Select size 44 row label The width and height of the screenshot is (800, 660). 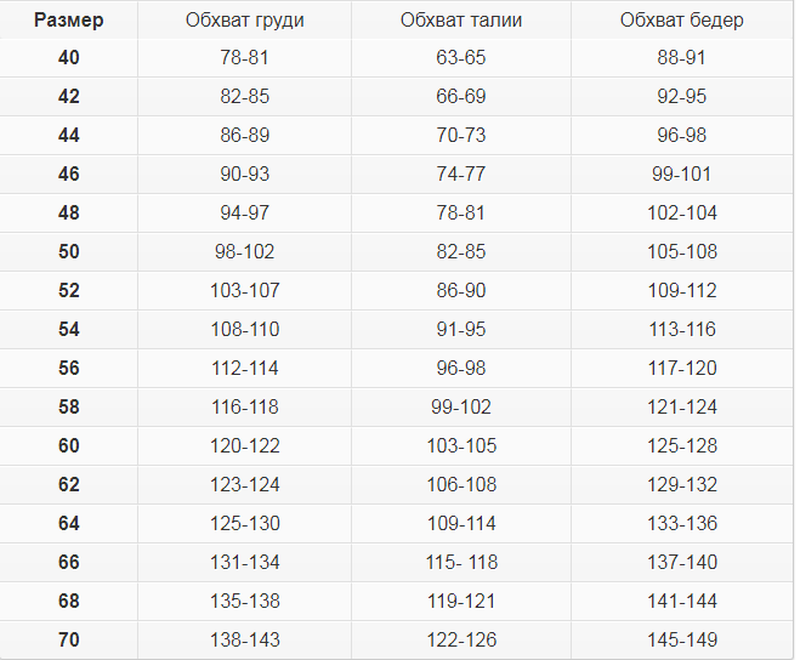click(x=68, y=136)
